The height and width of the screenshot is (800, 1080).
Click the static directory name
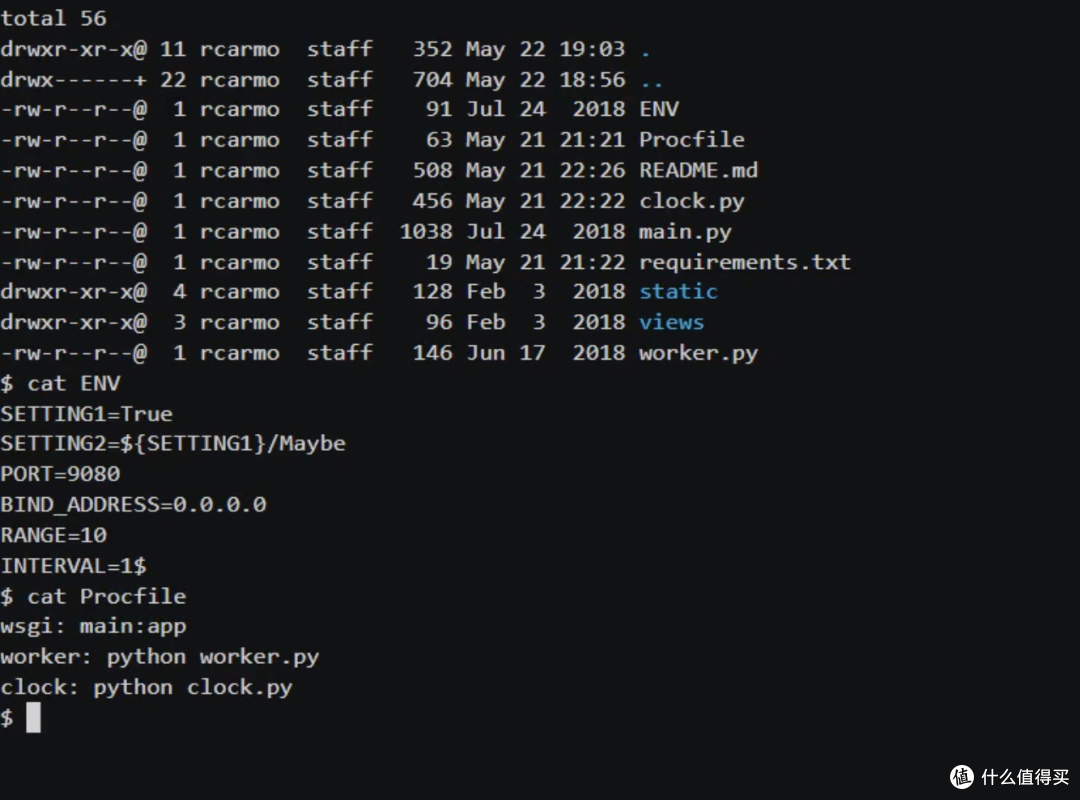click(x=678, y=291)
